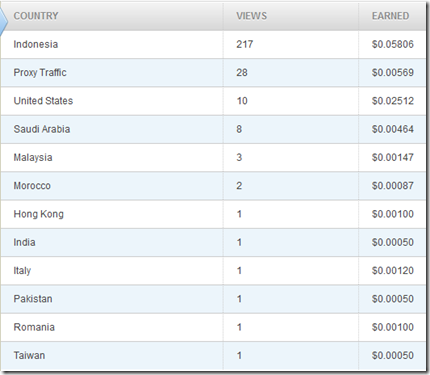Click Romania's views count
The width and height of the screenshot is (430, 375).
pos(239,327)
